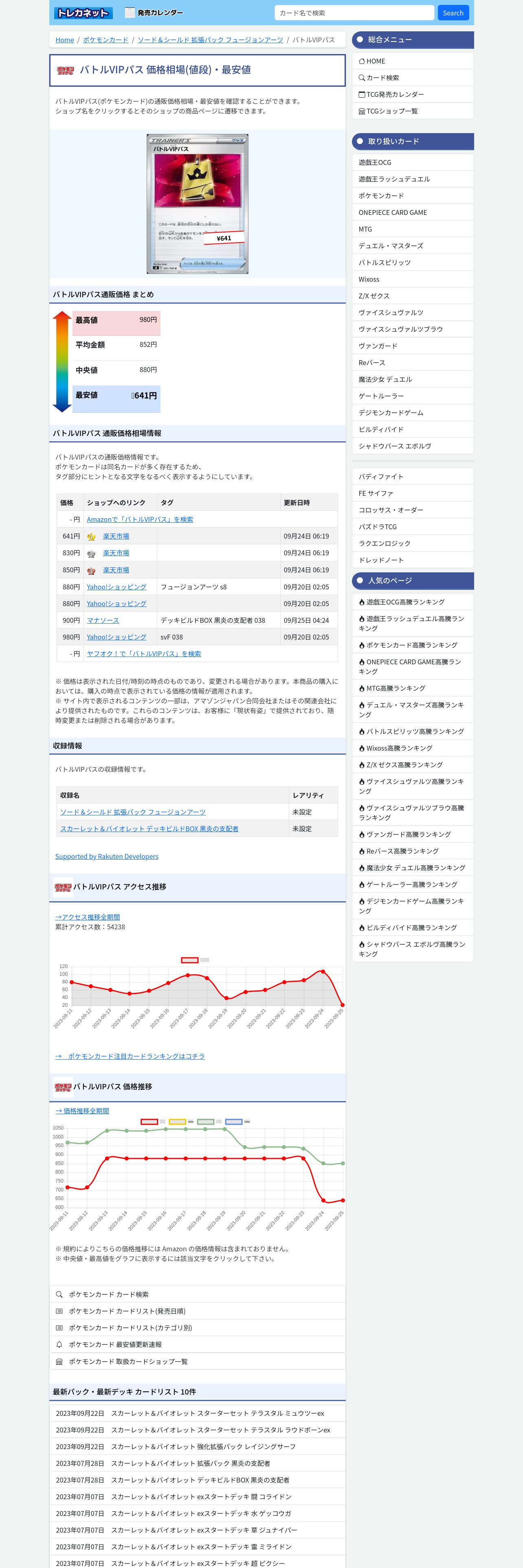Open Reバース高騰ランキング
This screenshot has height=1568, width=523.
point(413,852)
